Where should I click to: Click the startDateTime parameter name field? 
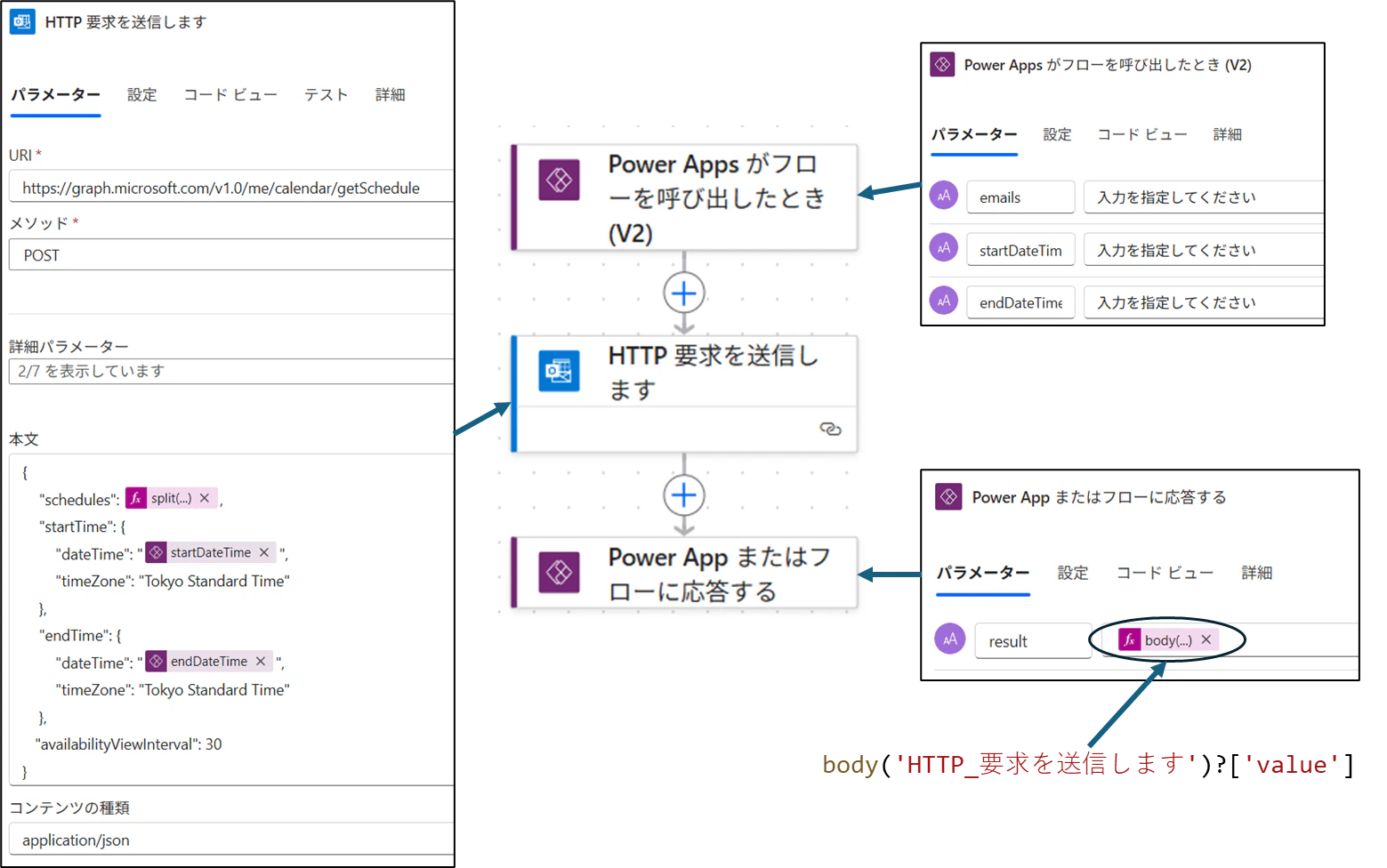coord(1020,250)
